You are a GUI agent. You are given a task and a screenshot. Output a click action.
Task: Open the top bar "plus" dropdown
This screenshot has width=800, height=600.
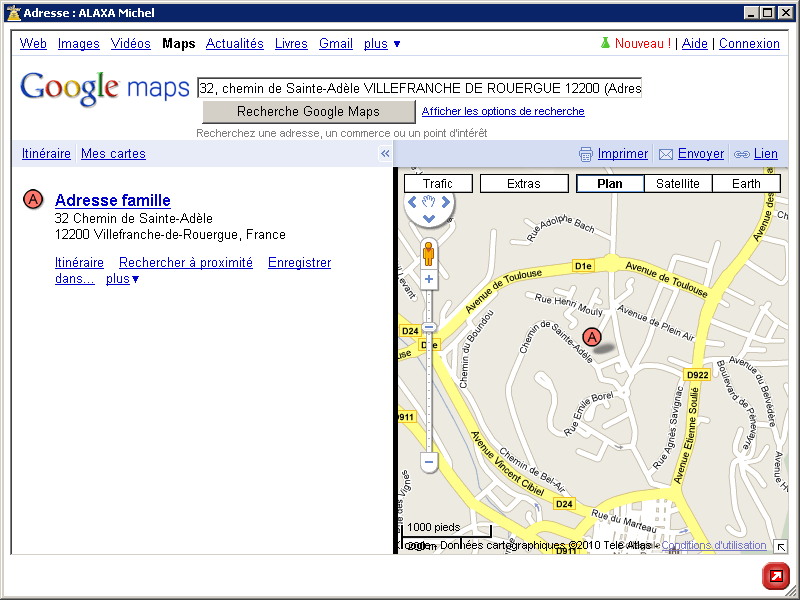pyautogui.click(x=382, y=44)
